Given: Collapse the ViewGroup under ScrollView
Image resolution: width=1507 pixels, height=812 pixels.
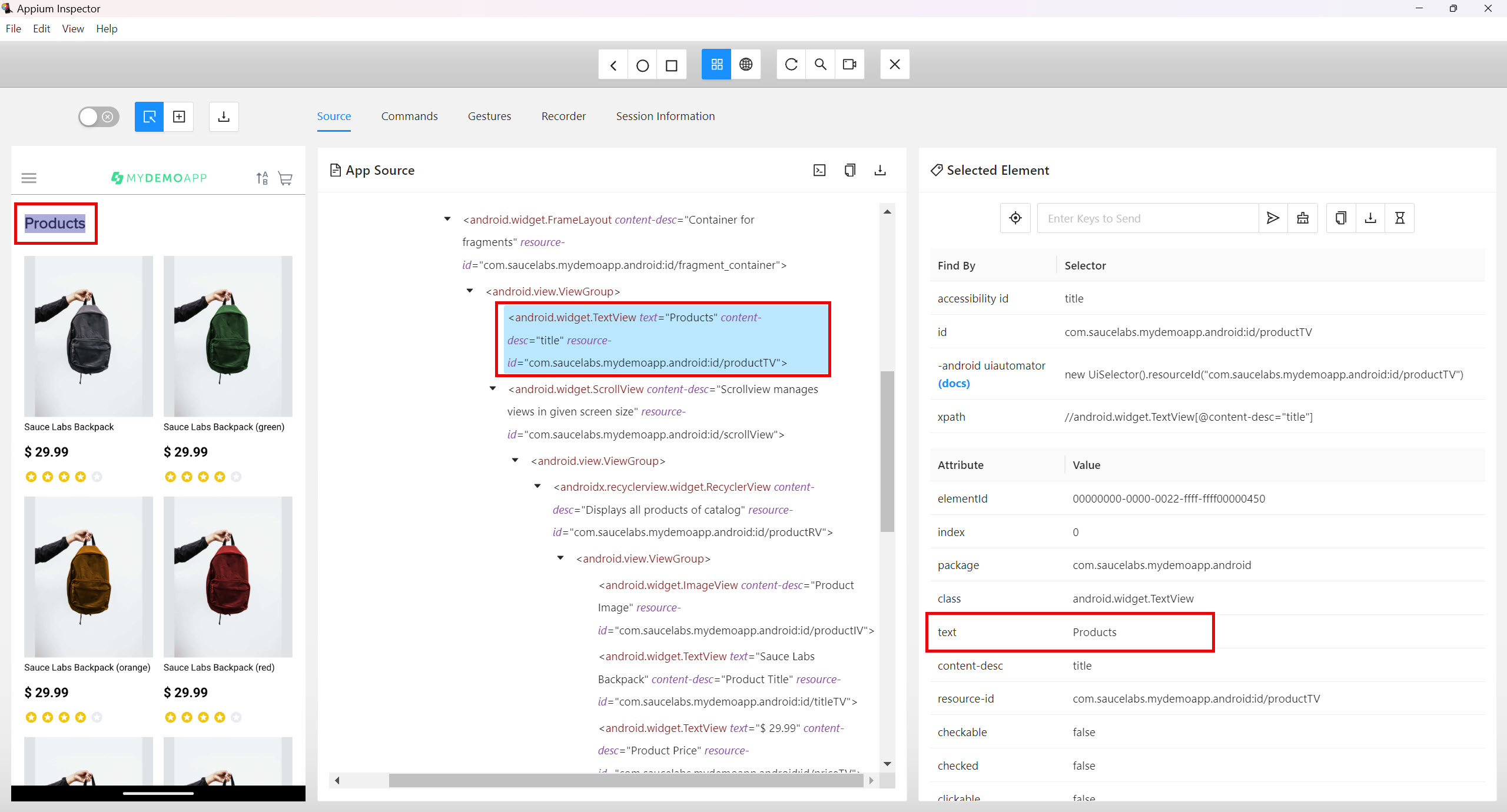Looking at the screenshot, I should pos(515,460).
